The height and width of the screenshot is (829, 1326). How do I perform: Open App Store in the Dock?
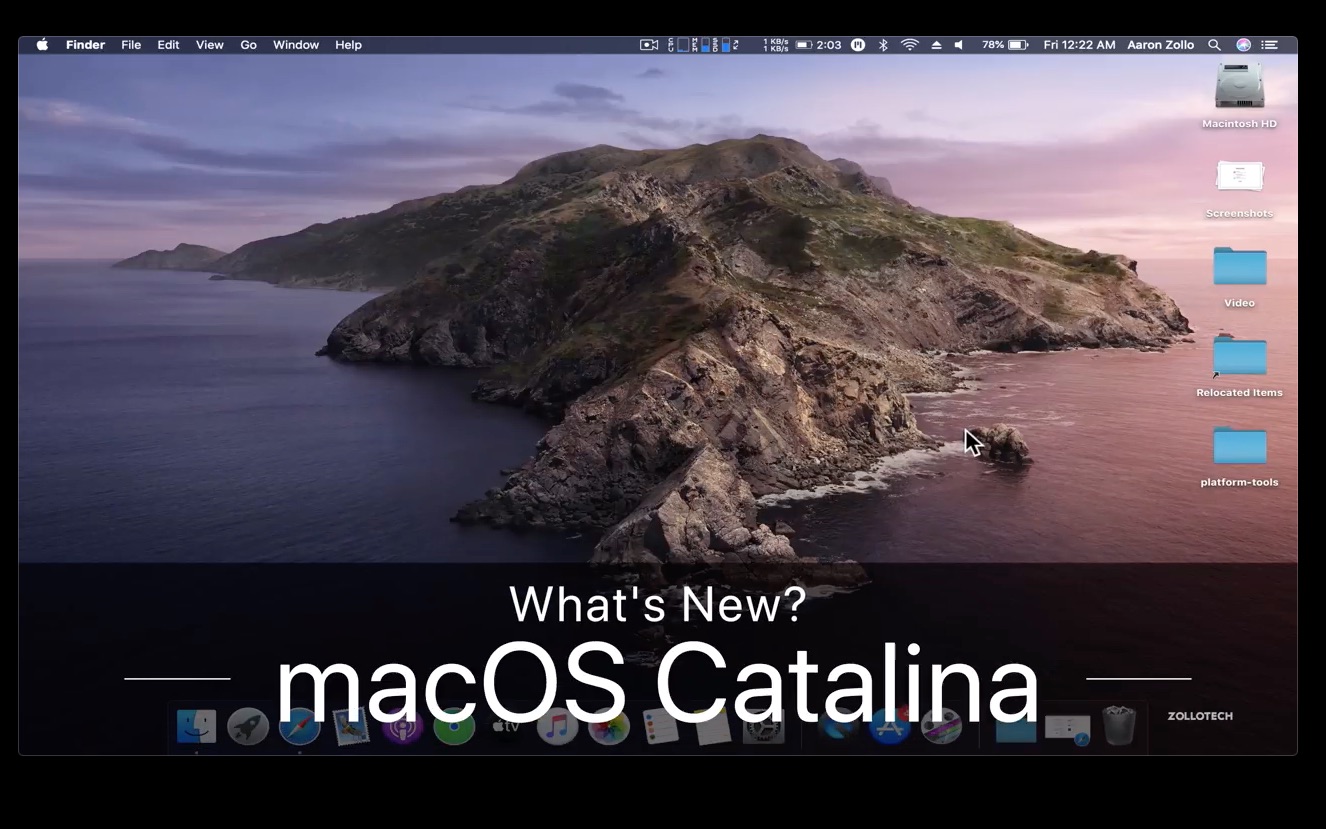tap(889, 726)
